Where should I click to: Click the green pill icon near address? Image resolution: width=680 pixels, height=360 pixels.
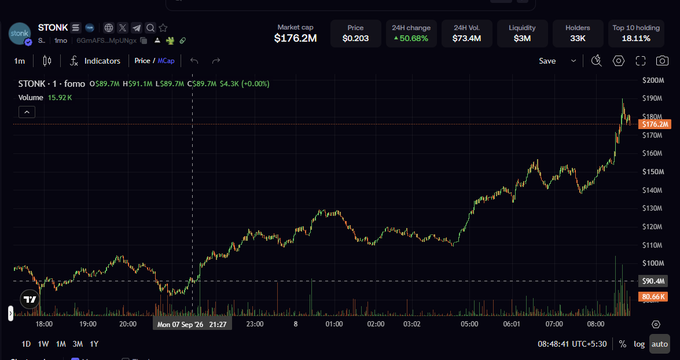click(x=183, y=40)
